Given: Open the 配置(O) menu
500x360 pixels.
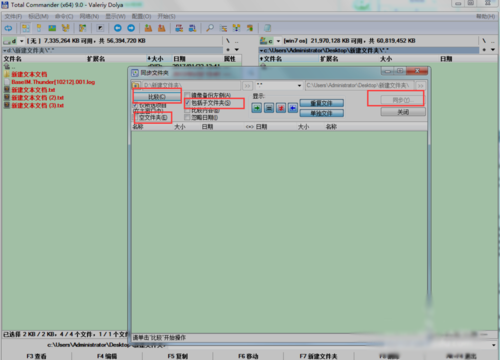Looking at the screenshot, I should (x=141, y=16).
